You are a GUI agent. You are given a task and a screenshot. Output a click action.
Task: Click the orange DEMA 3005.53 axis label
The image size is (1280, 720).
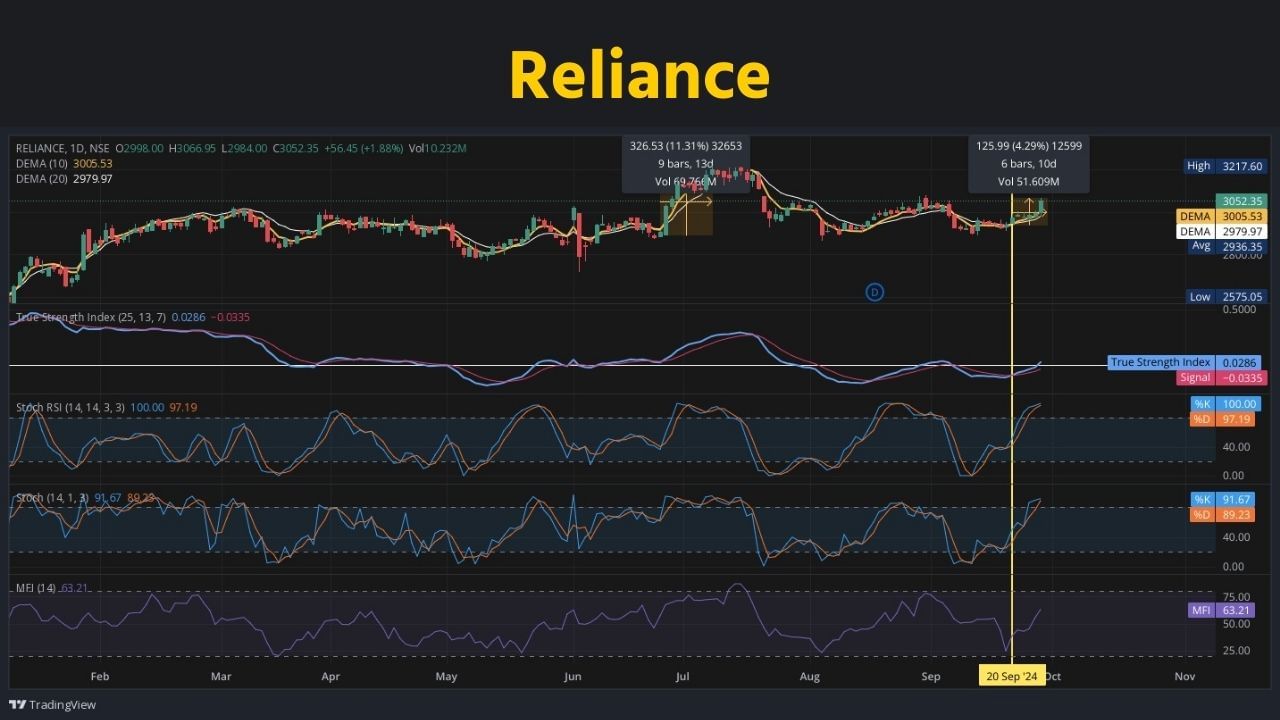point(1220,216)
